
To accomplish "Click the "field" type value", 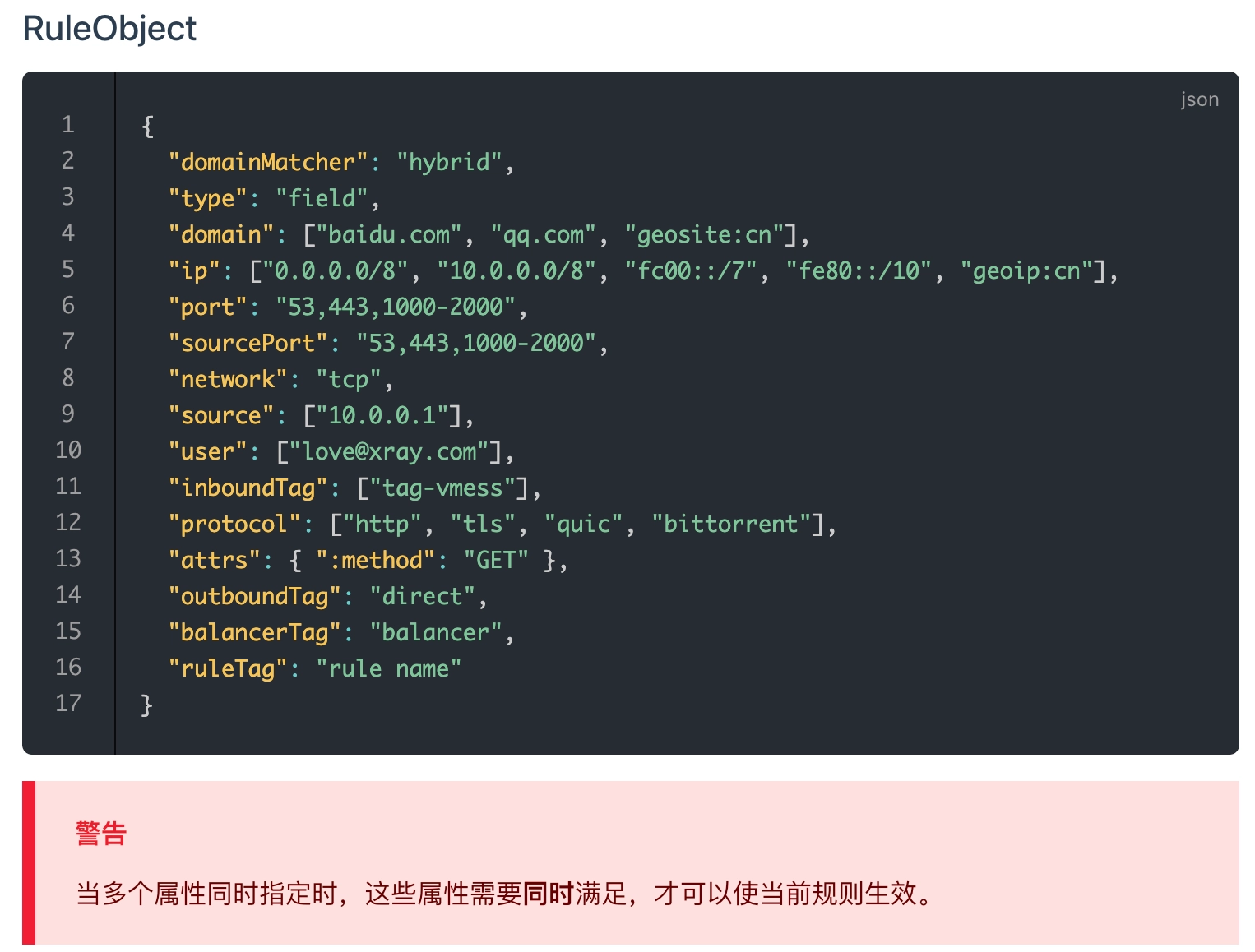I will click(x=322, y=198).
